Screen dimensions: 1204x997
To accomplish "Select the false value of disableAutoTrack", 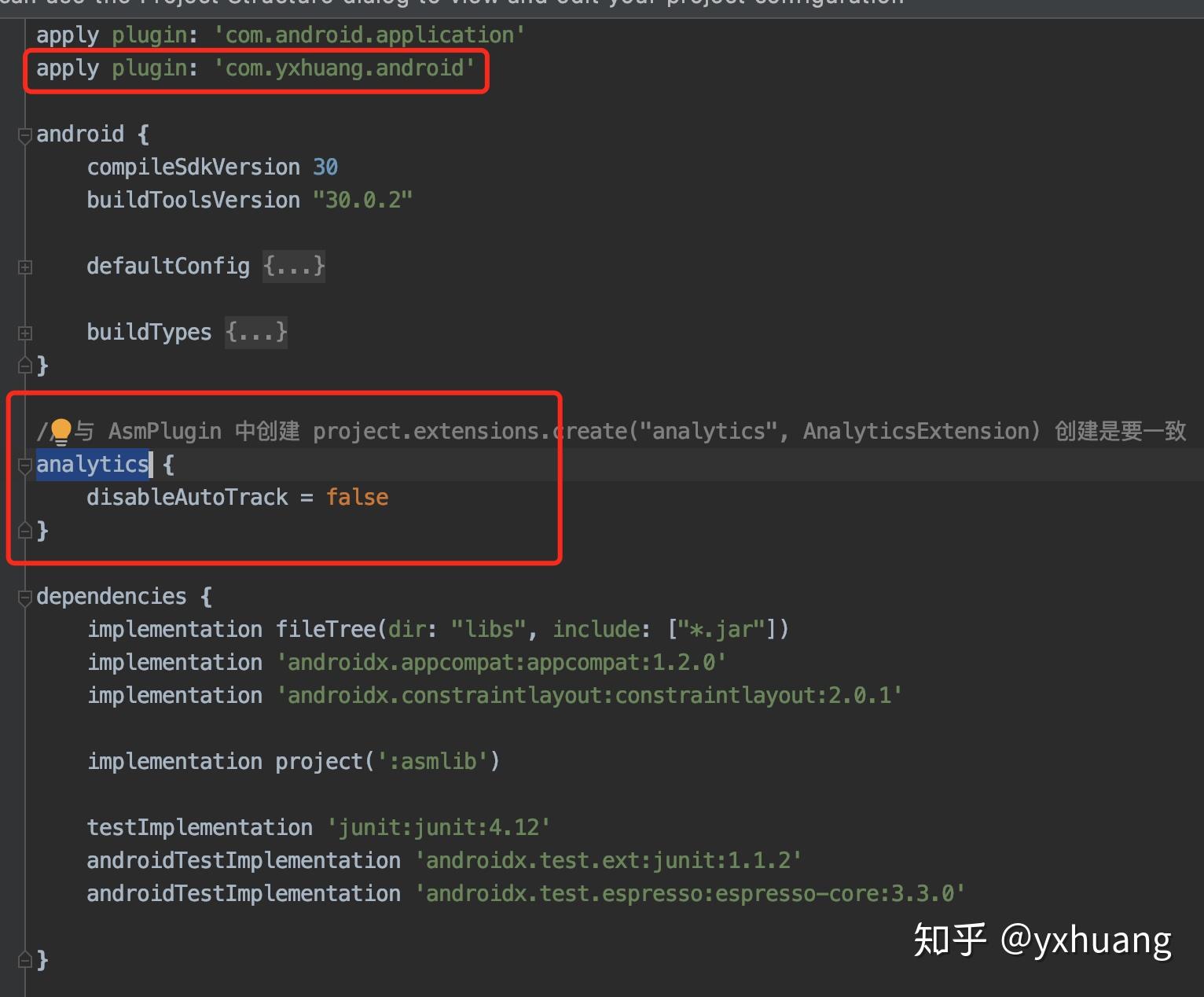I will [x=357, y=497].
